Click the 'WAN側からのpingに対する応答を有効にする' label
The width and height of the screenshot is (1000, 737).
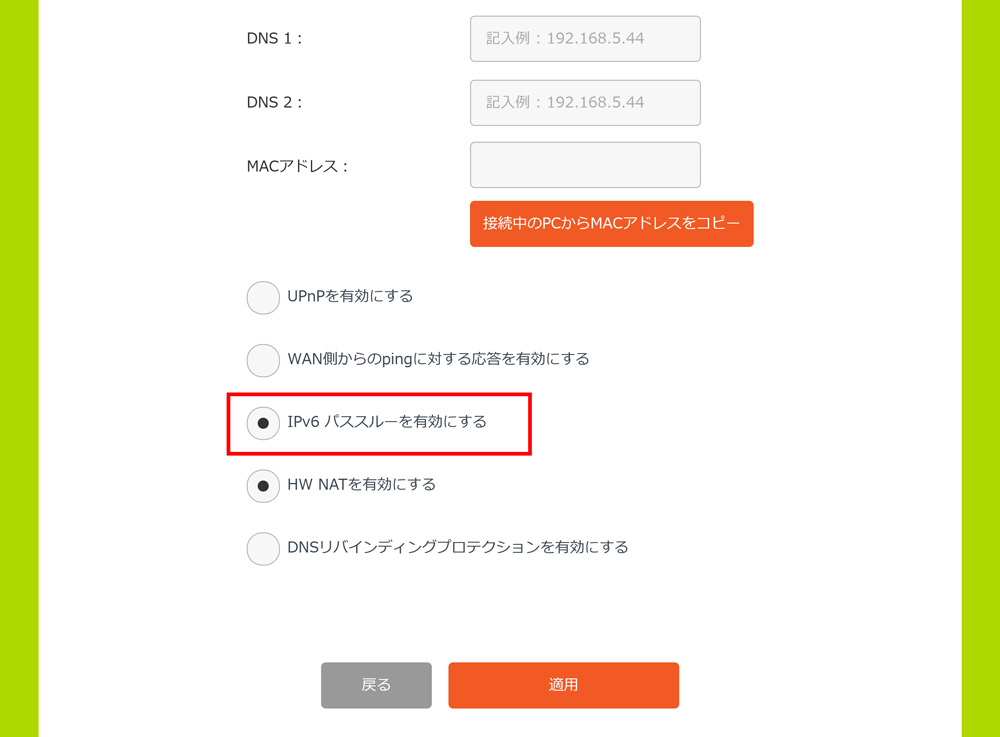point(438,358)
